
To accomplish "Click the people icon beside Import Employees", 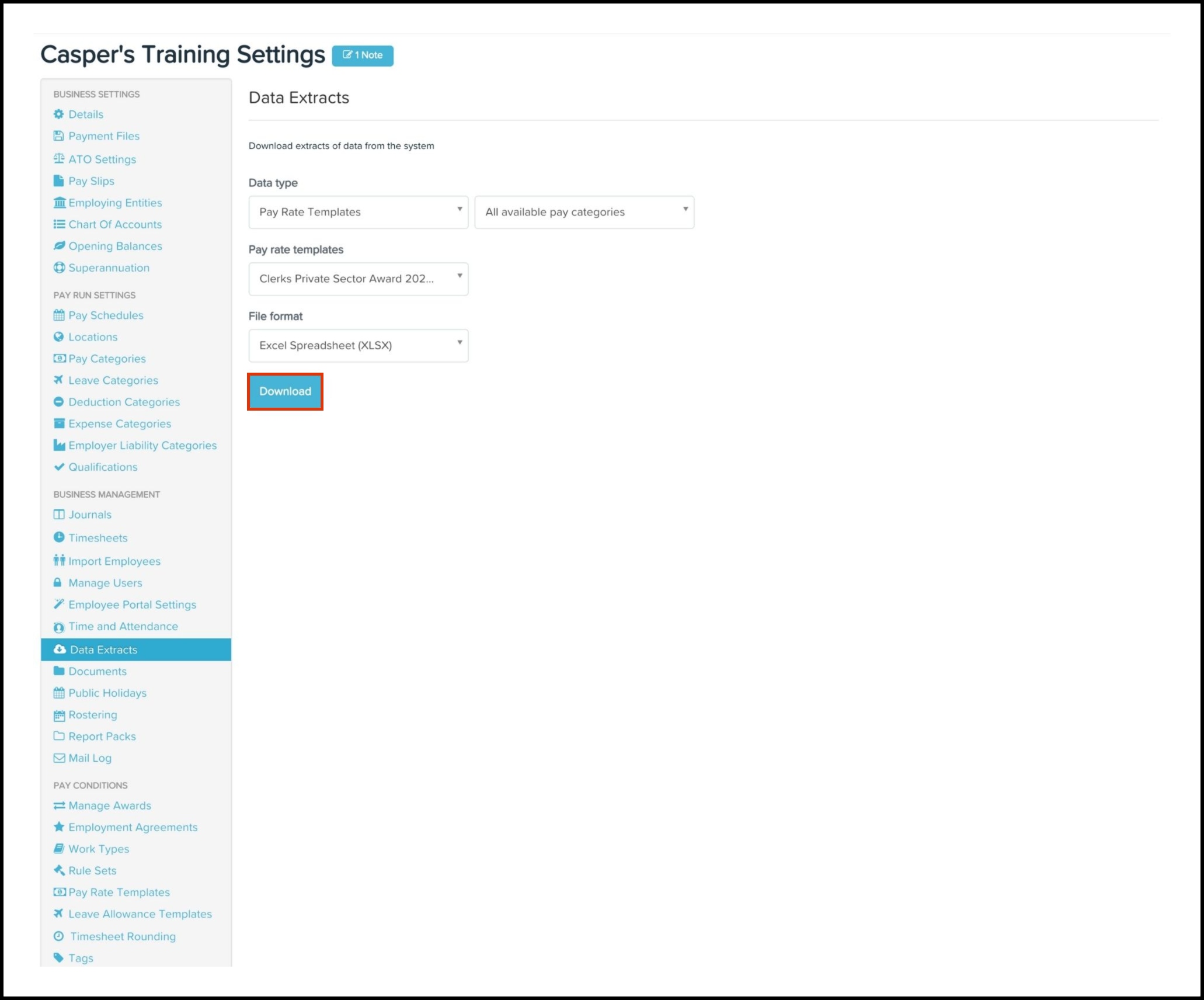I will coord(59,560).
